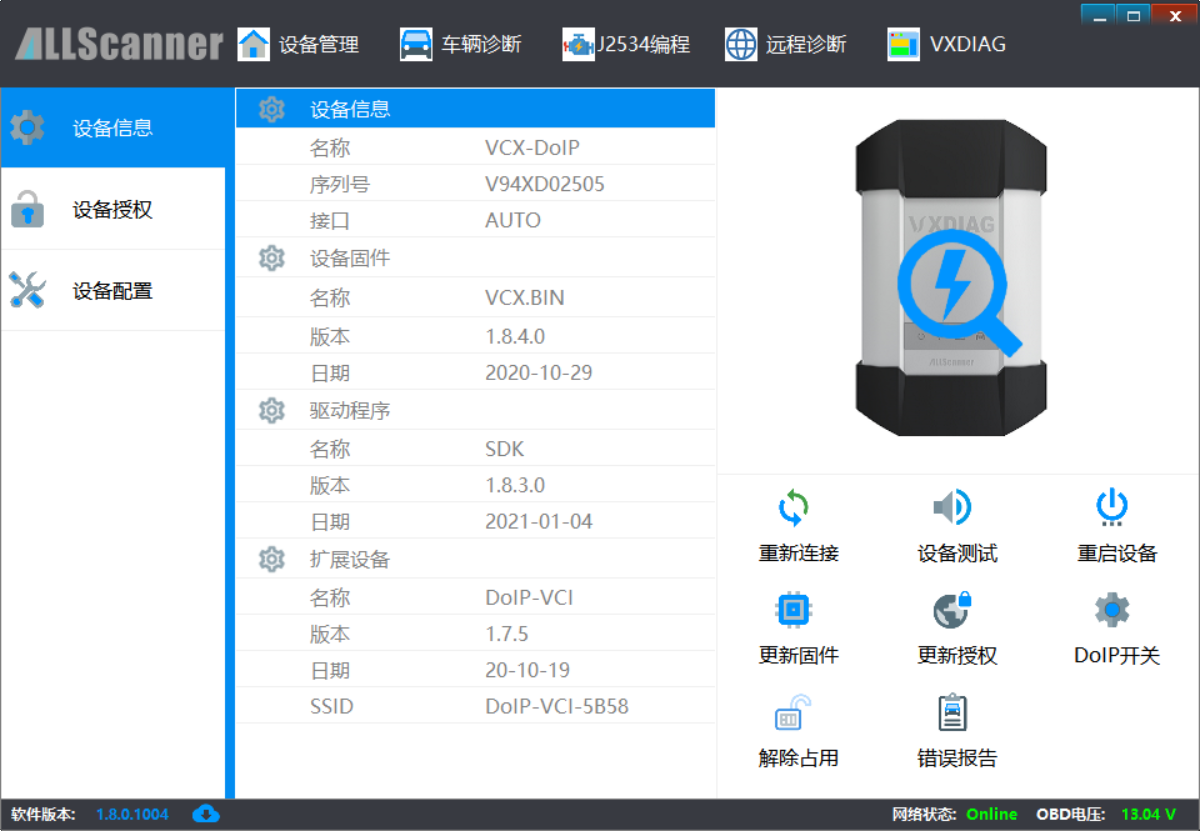The height and width of the screenshot is (831, 1200).
Task: Open the VXDIAG menu item
Action: point(947,44)
